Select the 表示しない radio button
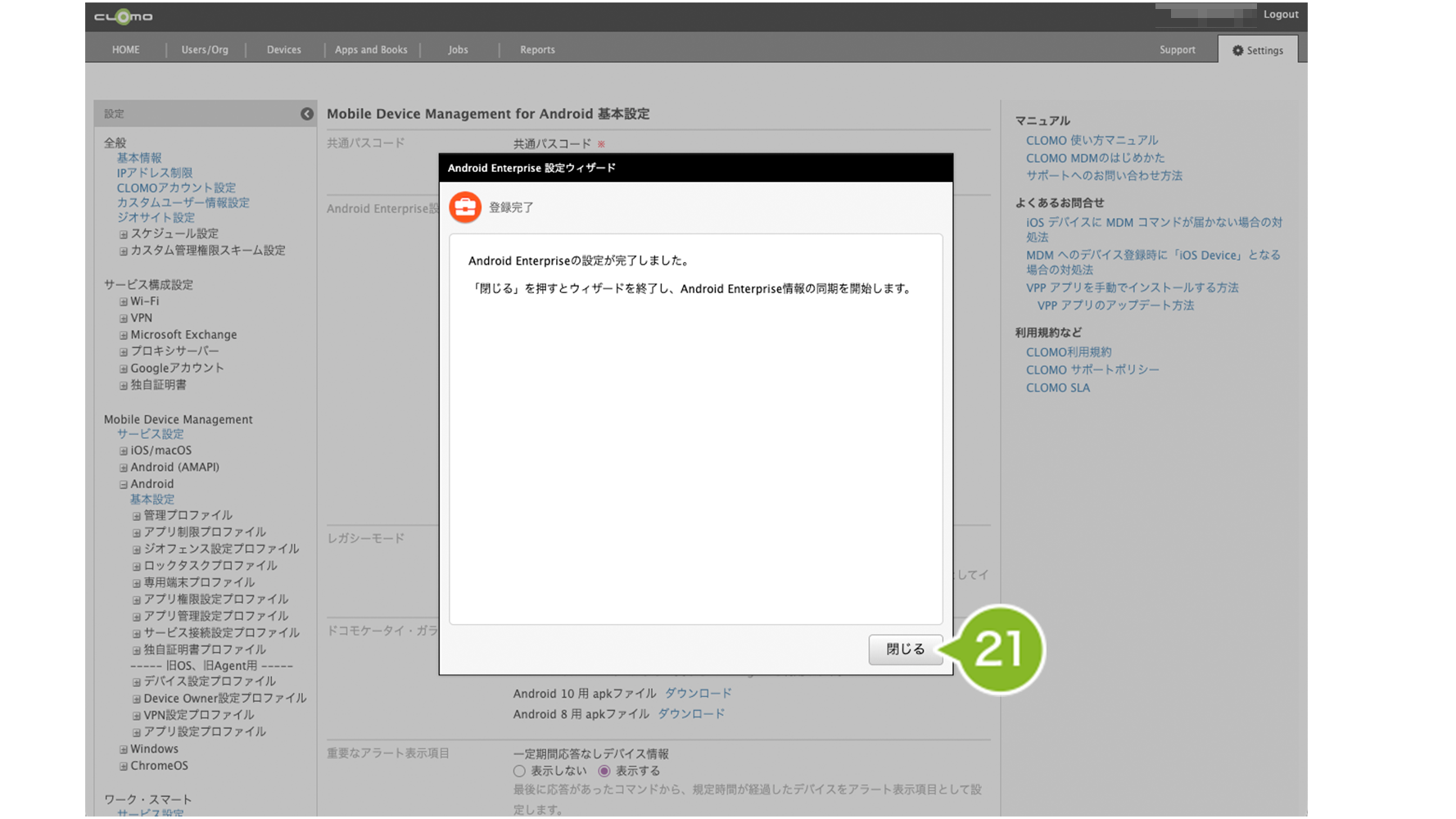 click(519, 771)
